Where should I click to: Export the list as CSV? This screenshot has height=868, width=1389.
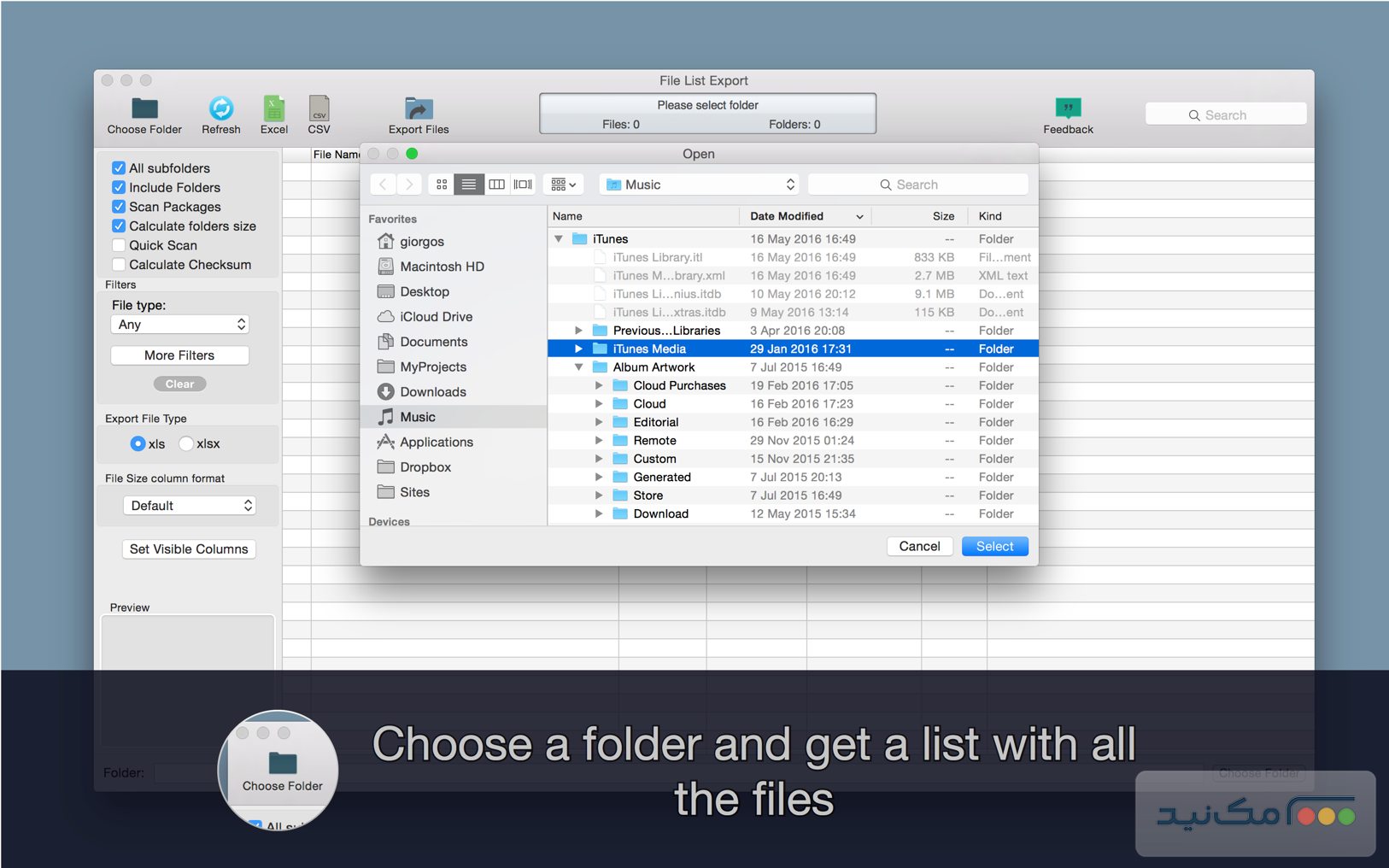coord(319,109)
